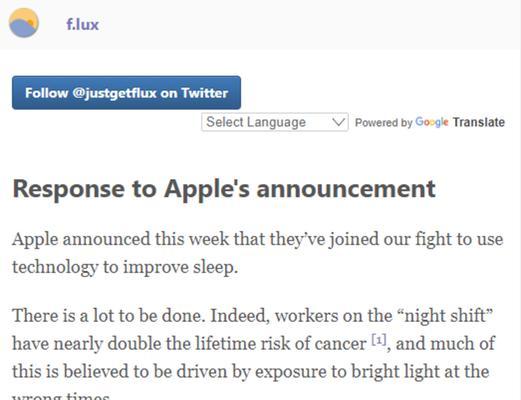Image resolution: width=521 pixels, height=400 pixels.
Task: Click the f.lux sunrise logo icon
Action: (24, 23)
